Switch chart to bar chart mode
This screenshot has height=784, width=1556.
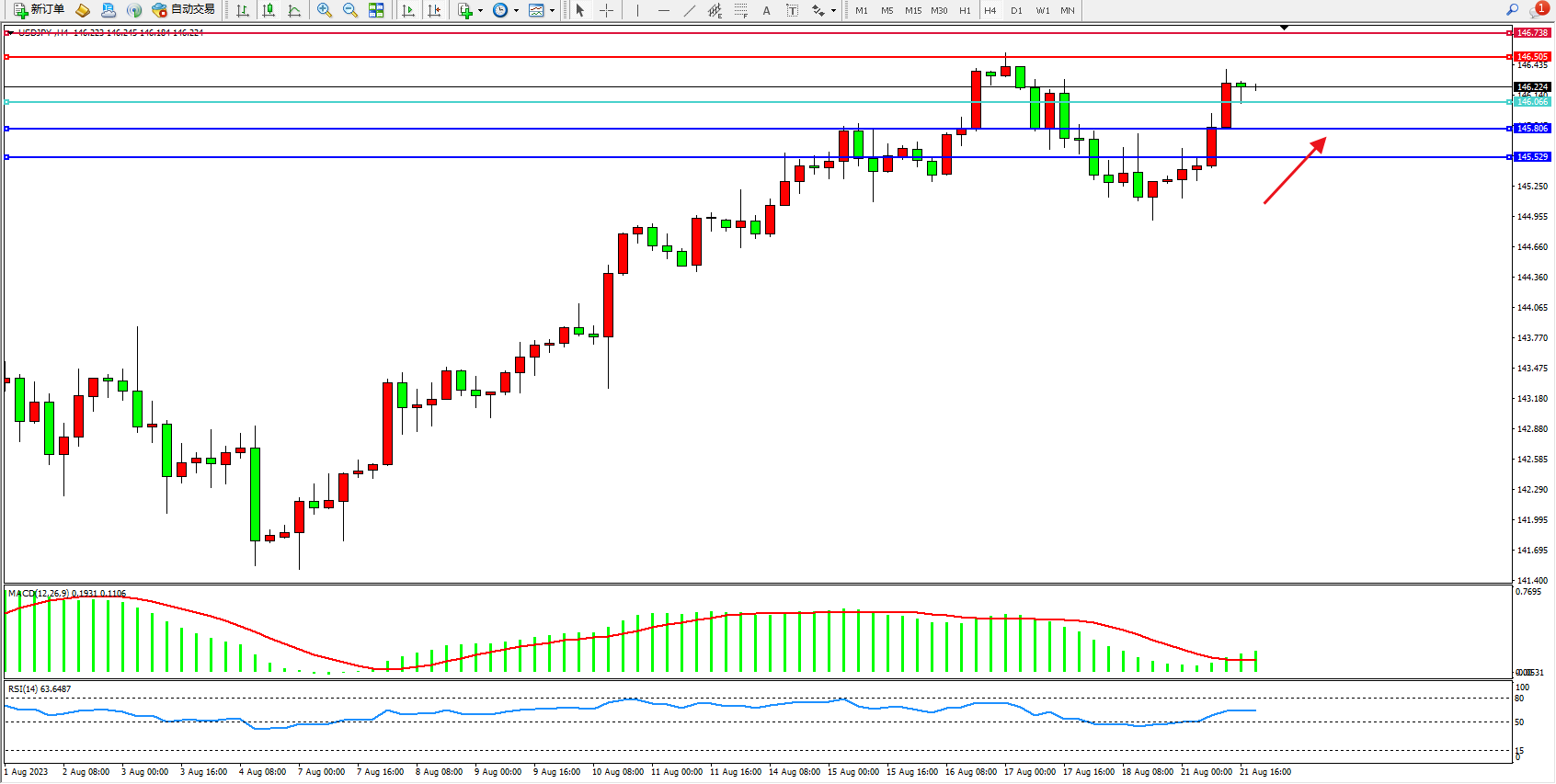243,10
